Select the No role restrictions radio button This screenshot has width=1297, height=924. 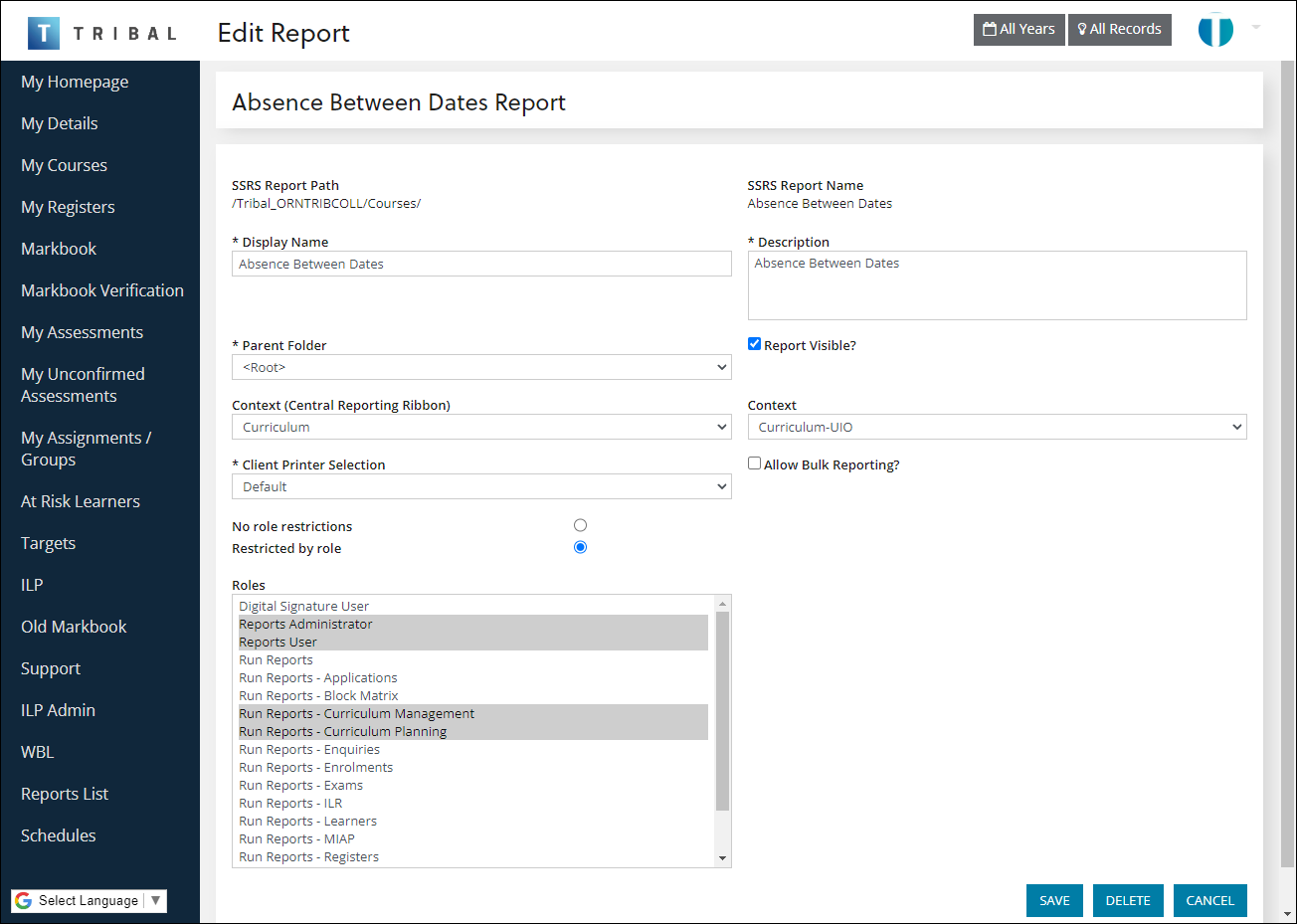580,524
